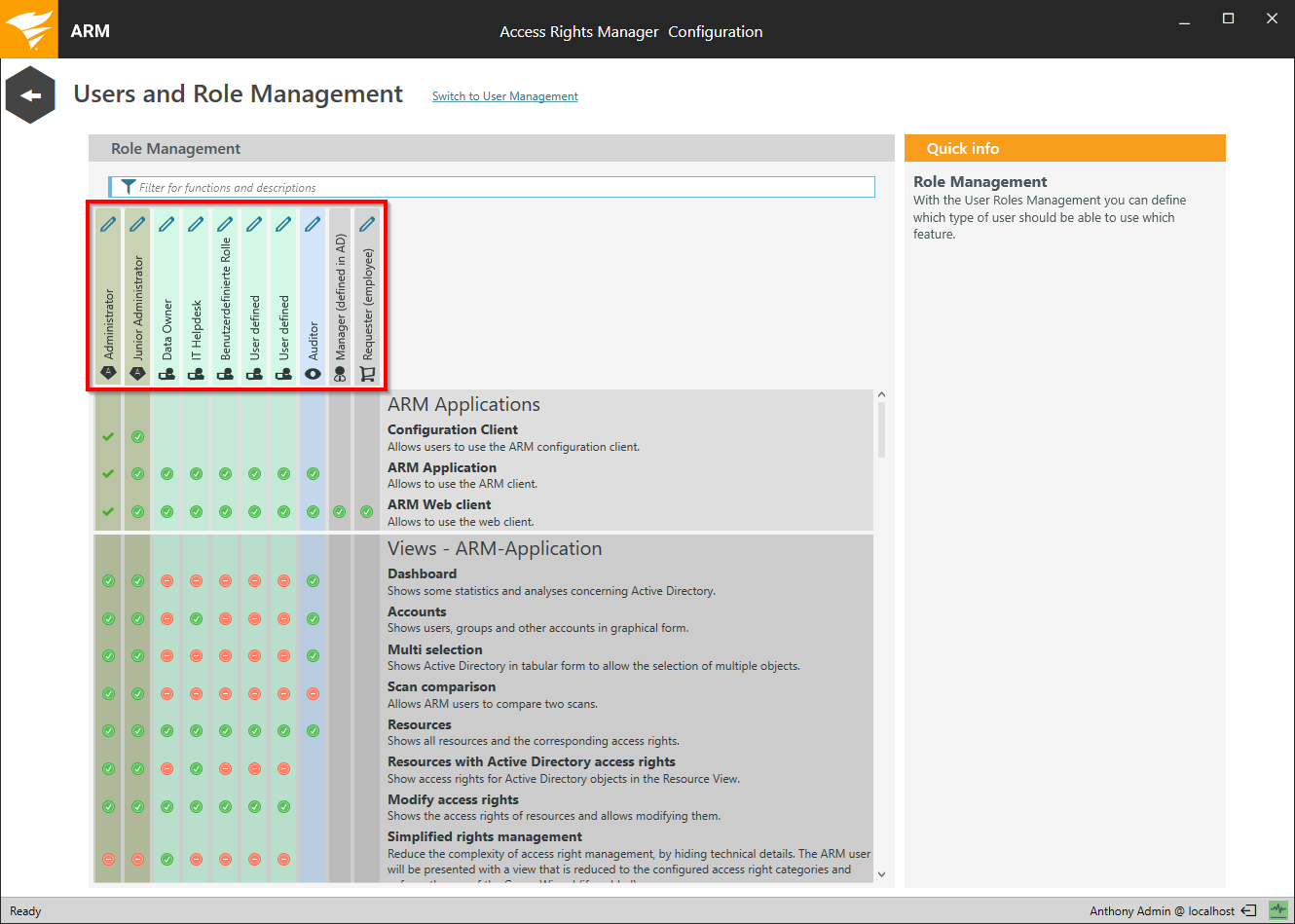Click the funnel filter icon
1295x924 pixels.
pyautogui.click(x=128, y=187)
